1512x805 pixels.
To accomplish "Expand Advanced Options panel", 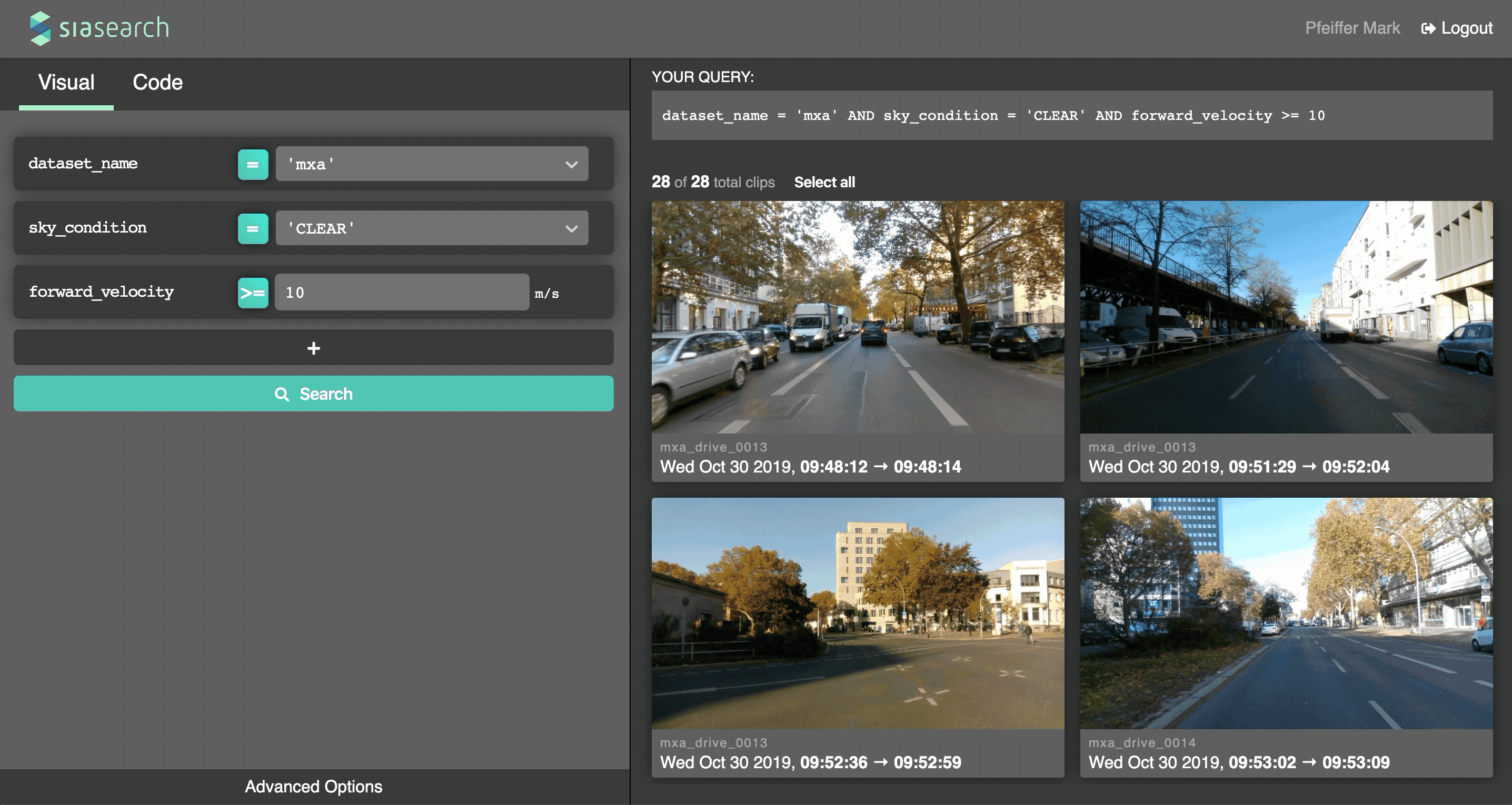I will pos(313,786).
